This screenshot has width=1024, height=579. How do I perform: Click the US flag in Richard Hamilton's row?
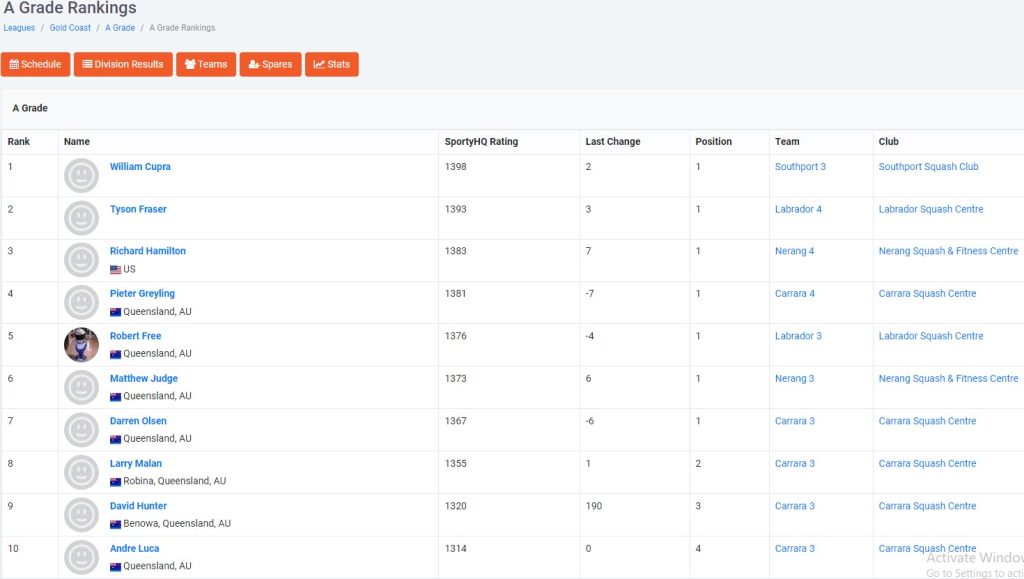[116, 270]
